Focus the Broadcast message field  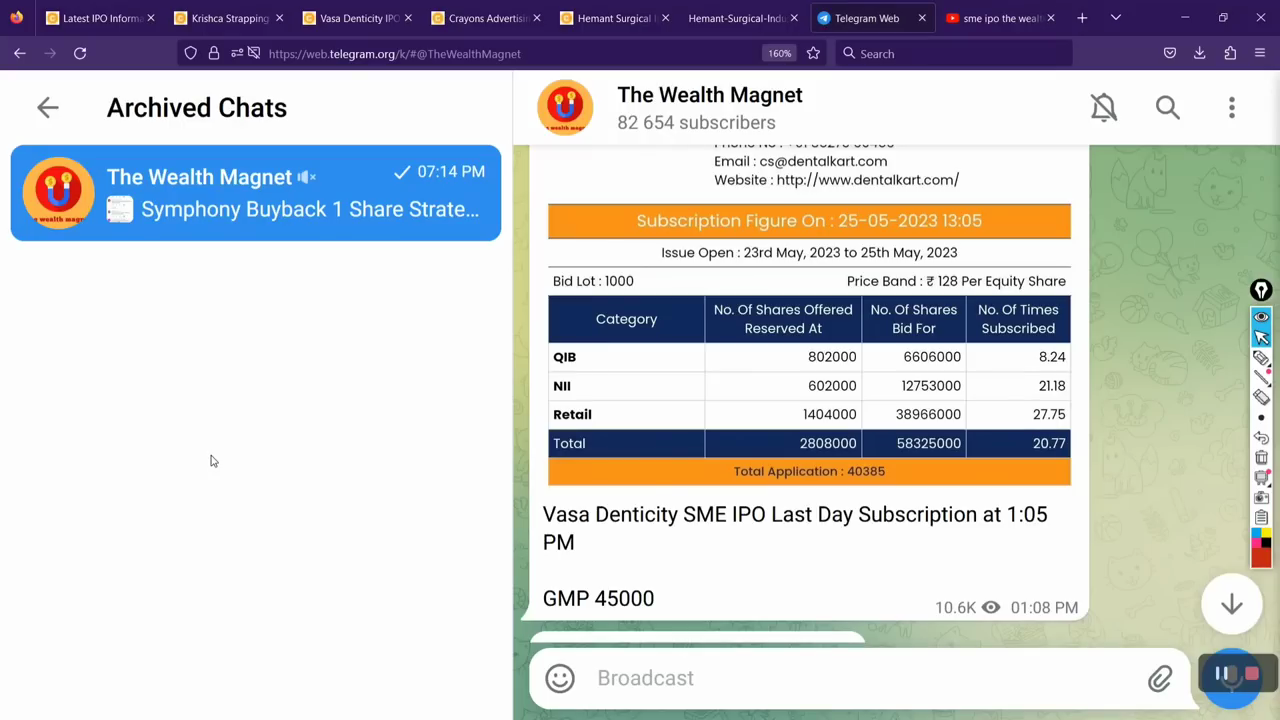[865, 678]
